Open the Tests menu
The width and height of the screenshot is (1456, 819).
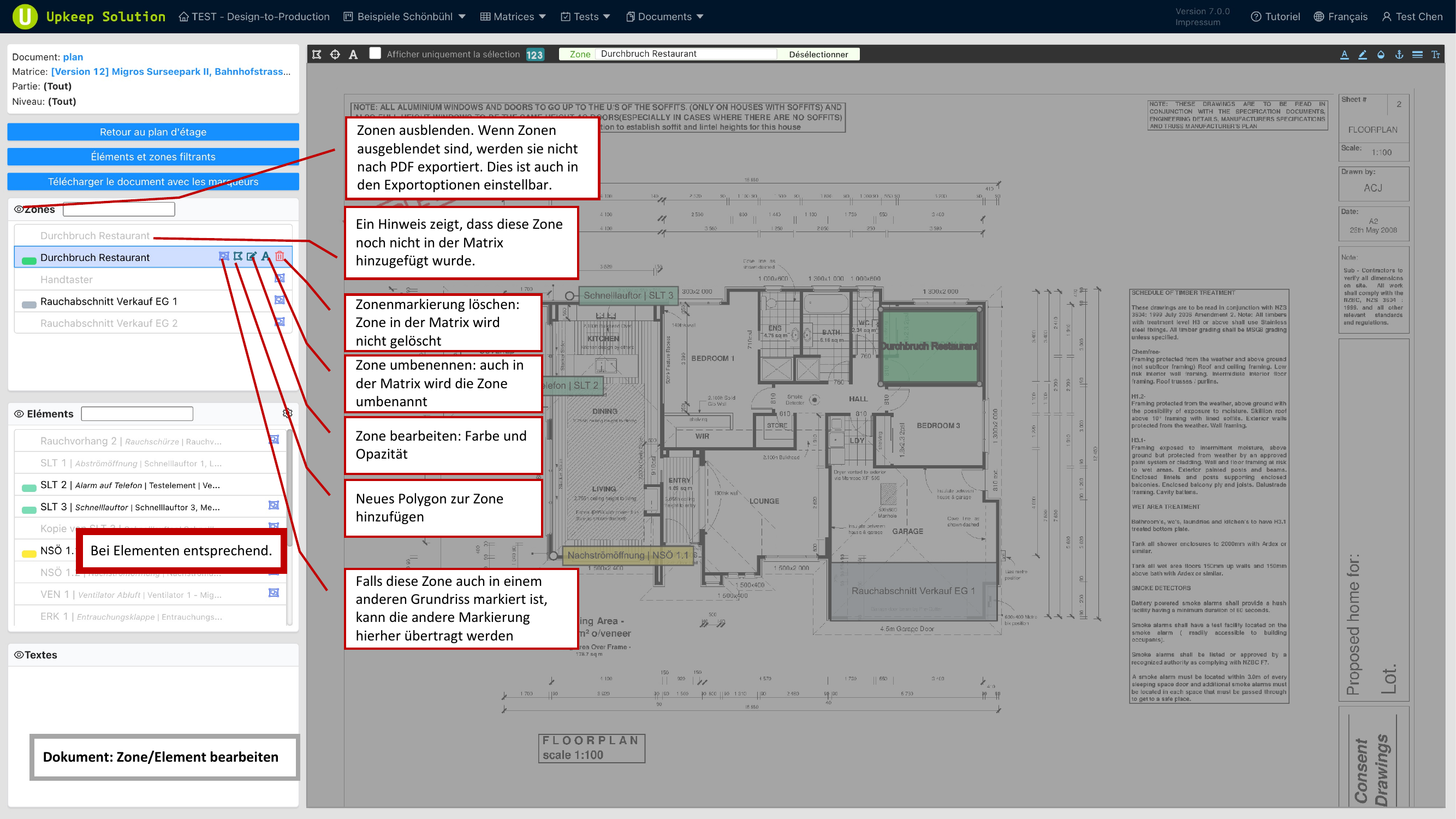pyautogui.click(x=585, y=16)
